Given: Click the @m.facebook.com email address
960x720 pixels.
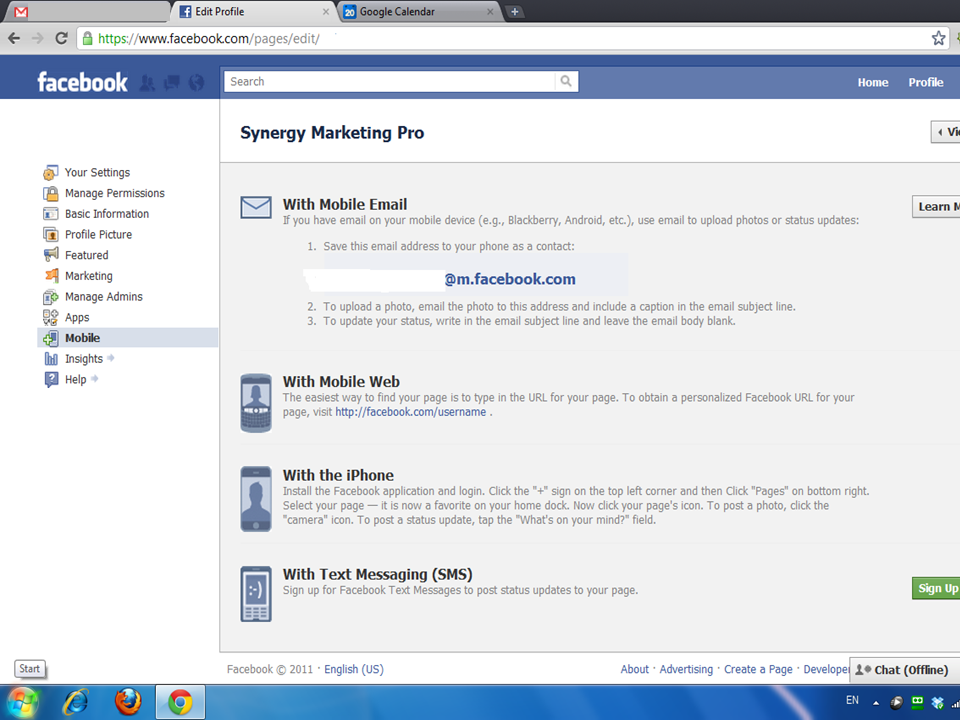Looking at the screenshot, I should (x=510, y=279).
